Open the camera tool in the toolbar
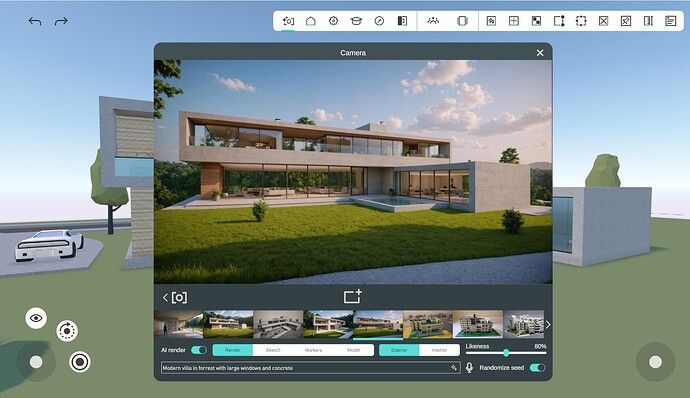This screenshot has width=690, height=398. (x=288, y=21)
